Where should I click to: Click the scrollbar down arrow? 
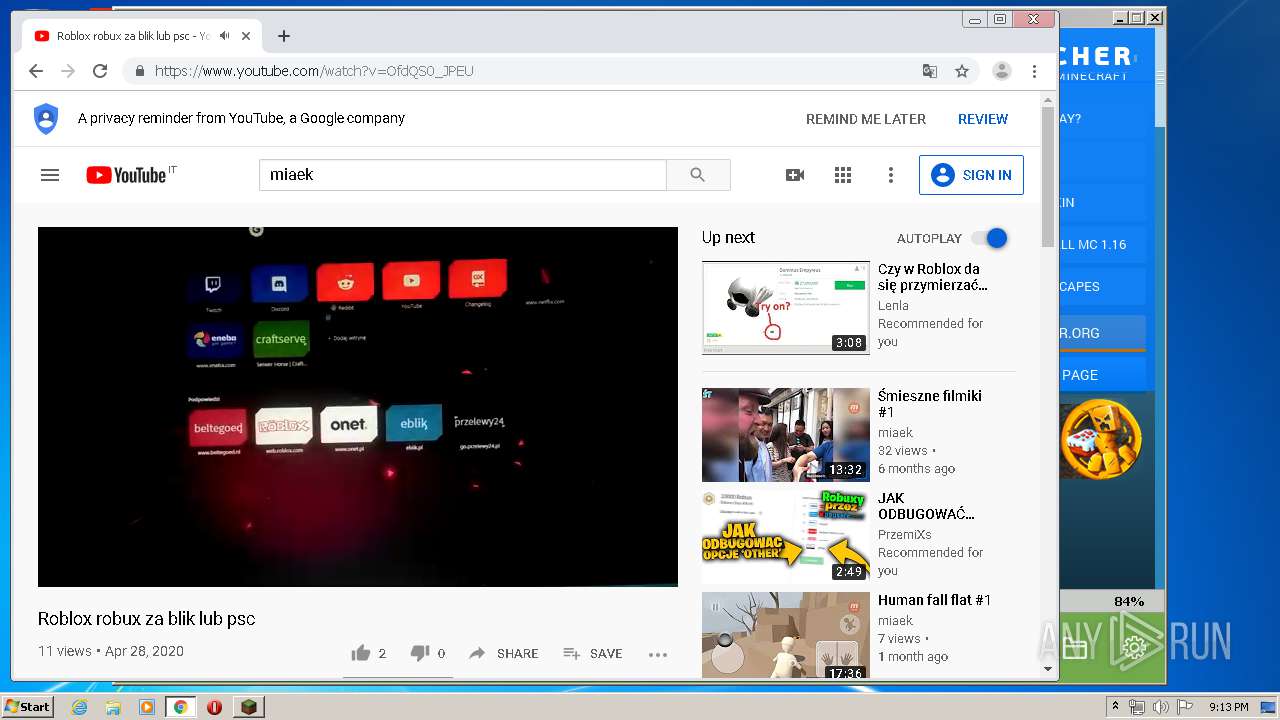pyautogui.click(x=1048, y=669)
